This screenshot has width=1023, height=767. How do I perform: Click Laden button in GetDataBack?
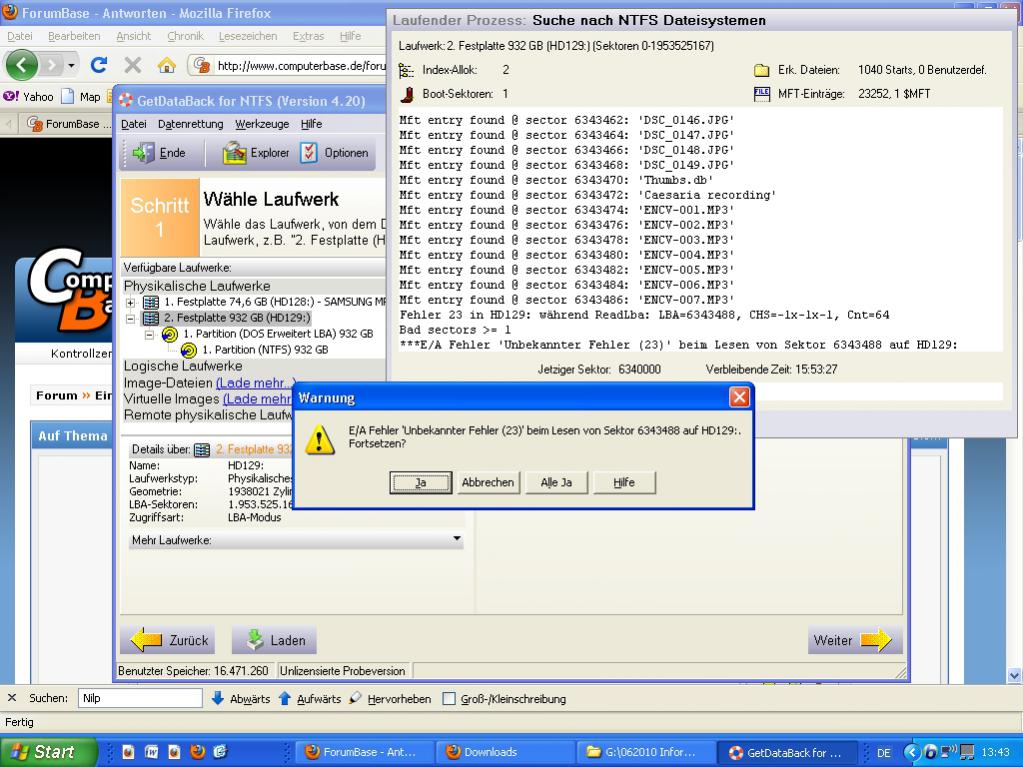tap(274, 640)
